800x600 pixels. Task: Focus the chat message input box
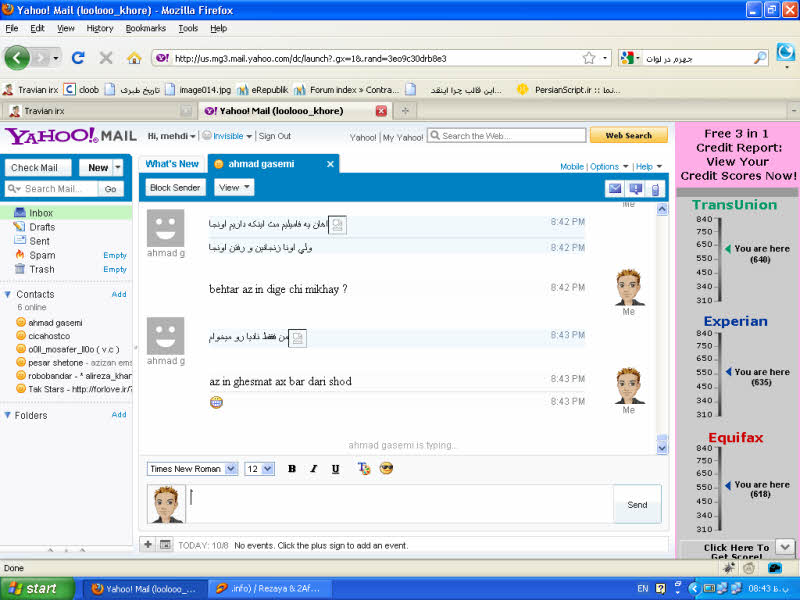click(399, 504)
